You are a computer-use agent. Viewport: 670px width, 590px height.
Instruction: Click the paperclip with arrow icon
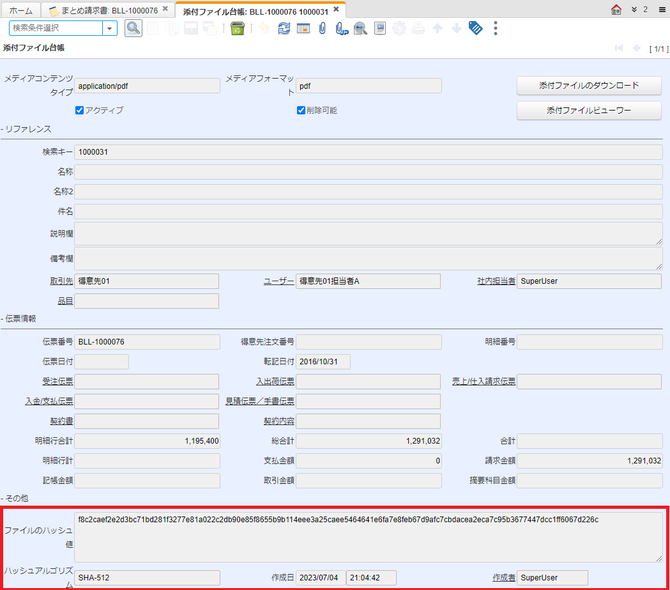pyautogui.click(x=341, y=28)
